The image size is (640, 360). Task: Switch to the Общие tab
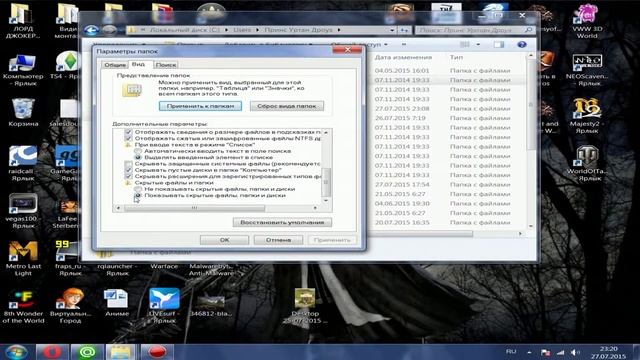115,65
